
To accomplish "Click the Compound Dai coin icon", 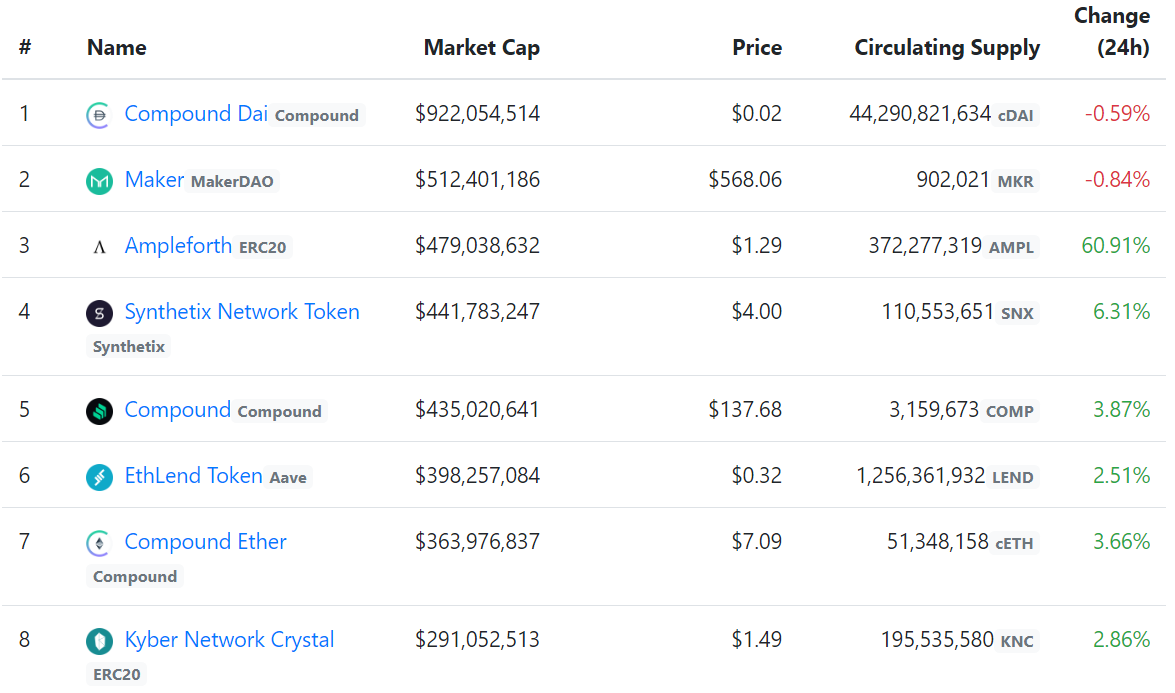I will point(99,115).
